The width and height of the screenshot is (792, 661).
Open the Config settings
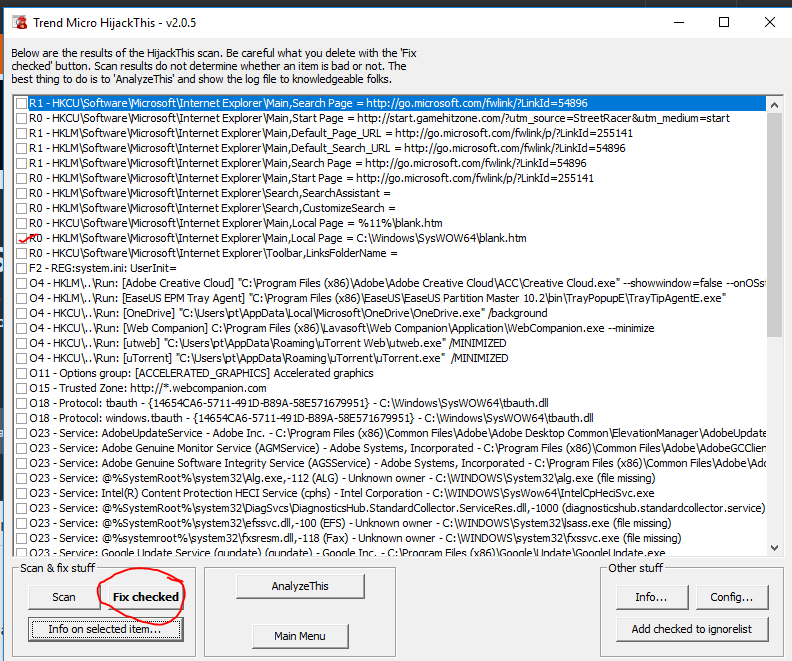pyautogui.click(x=732, y=597)
